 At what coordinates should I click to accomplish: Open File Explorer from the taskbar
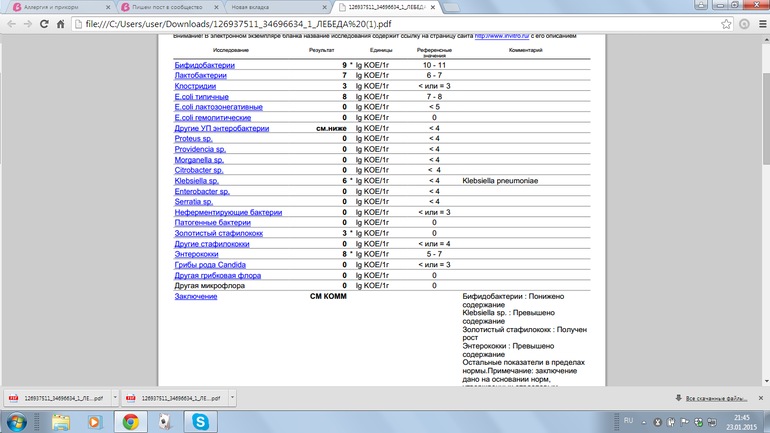[61, 422]
